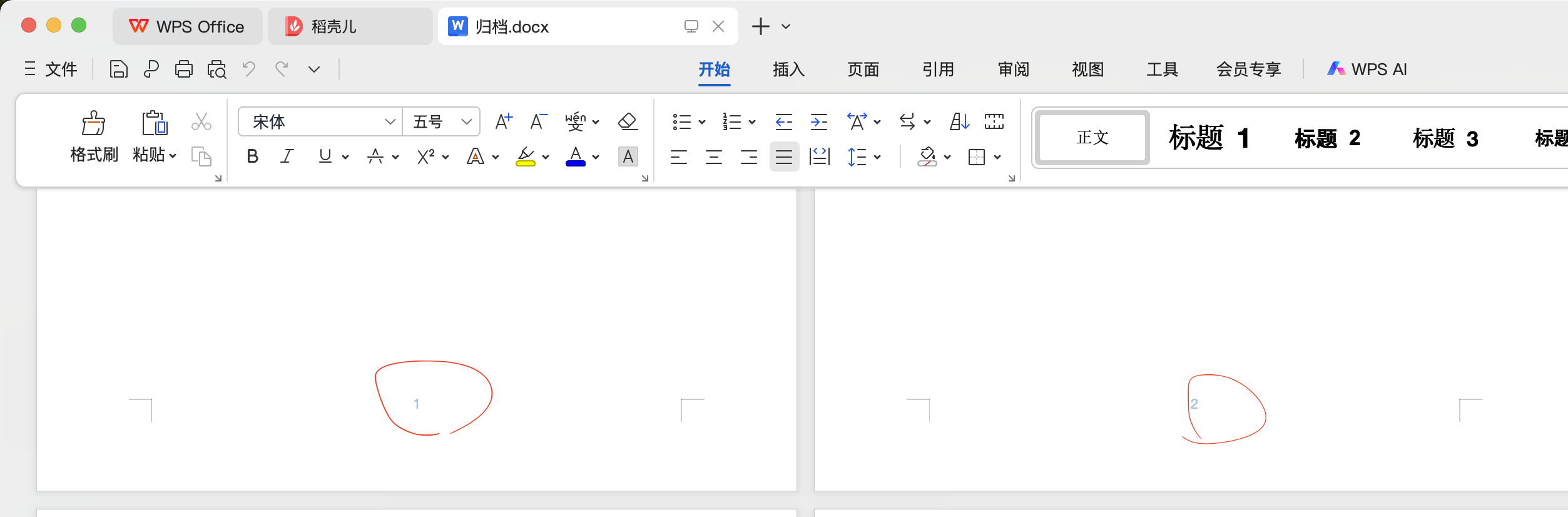Switch to the 审阅 ribbon tab
Viewport: 1568px width, 517px height.
(1013, 69)
